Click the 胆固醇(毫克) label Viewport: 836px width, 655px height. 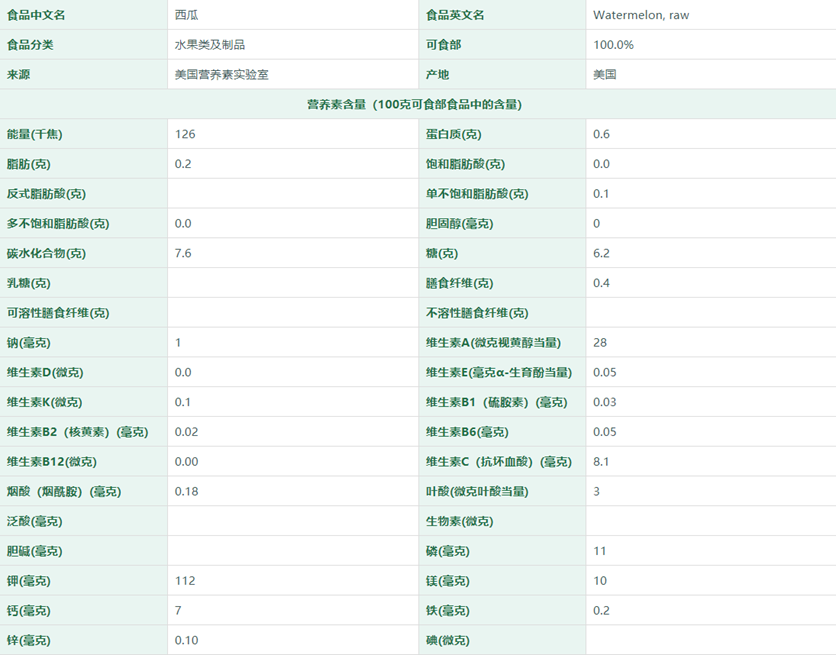point(459,223)
